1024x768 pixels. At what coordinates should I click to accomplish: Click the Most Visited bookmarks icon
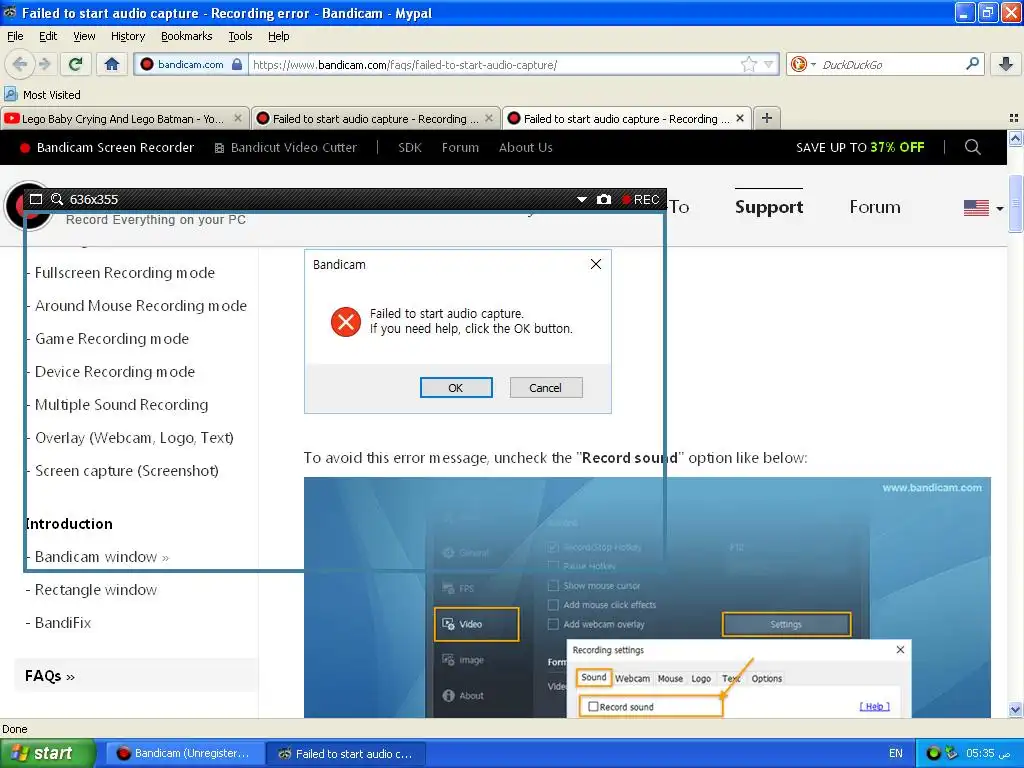point(10,95)
